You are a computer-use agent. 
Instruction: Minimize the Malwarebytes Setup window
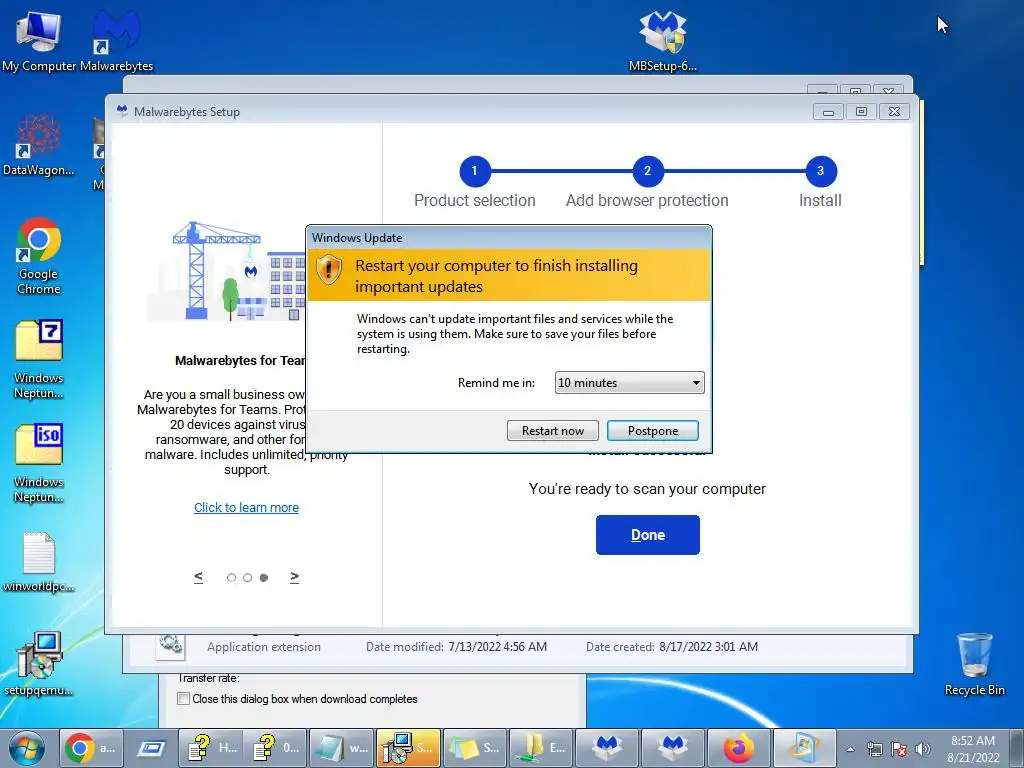click(x=828, y=112)
